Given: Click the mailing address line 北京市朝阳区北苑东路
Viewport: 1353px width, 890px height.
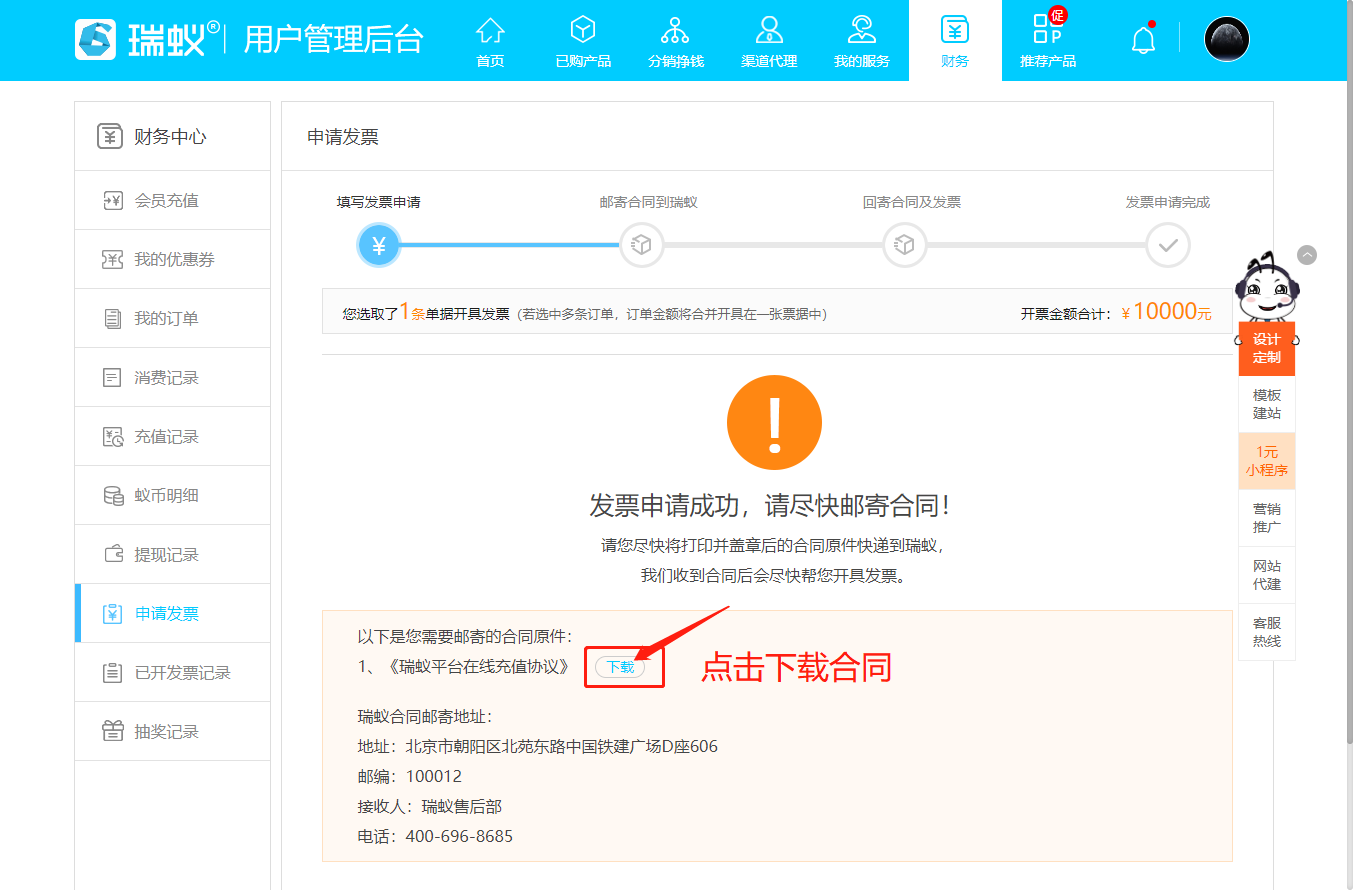Looking at the screenshot, I should [538, 746].
